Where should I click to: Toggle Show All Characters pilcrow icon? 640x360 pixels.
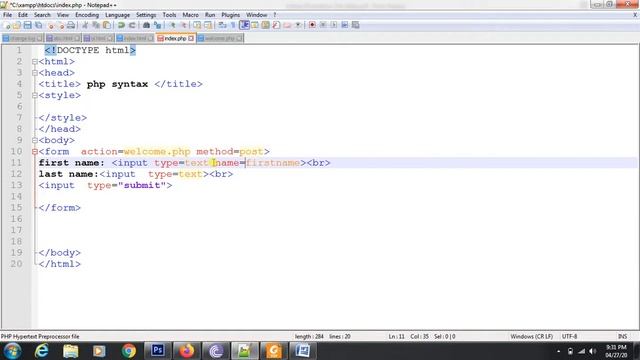233,25
